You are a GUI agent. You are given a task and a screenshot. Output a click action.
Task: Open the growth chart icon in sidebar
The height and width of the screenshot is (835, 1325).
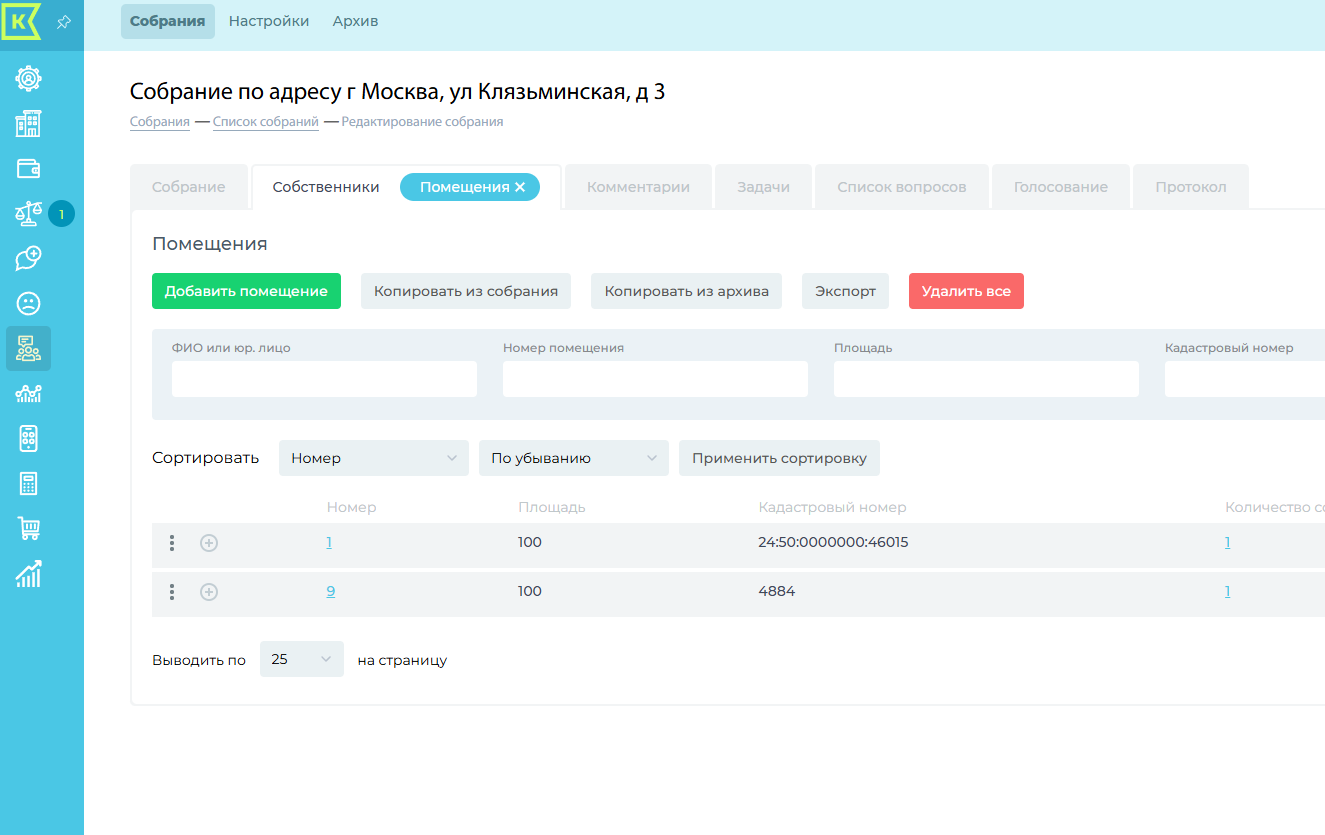coord(28,573)
